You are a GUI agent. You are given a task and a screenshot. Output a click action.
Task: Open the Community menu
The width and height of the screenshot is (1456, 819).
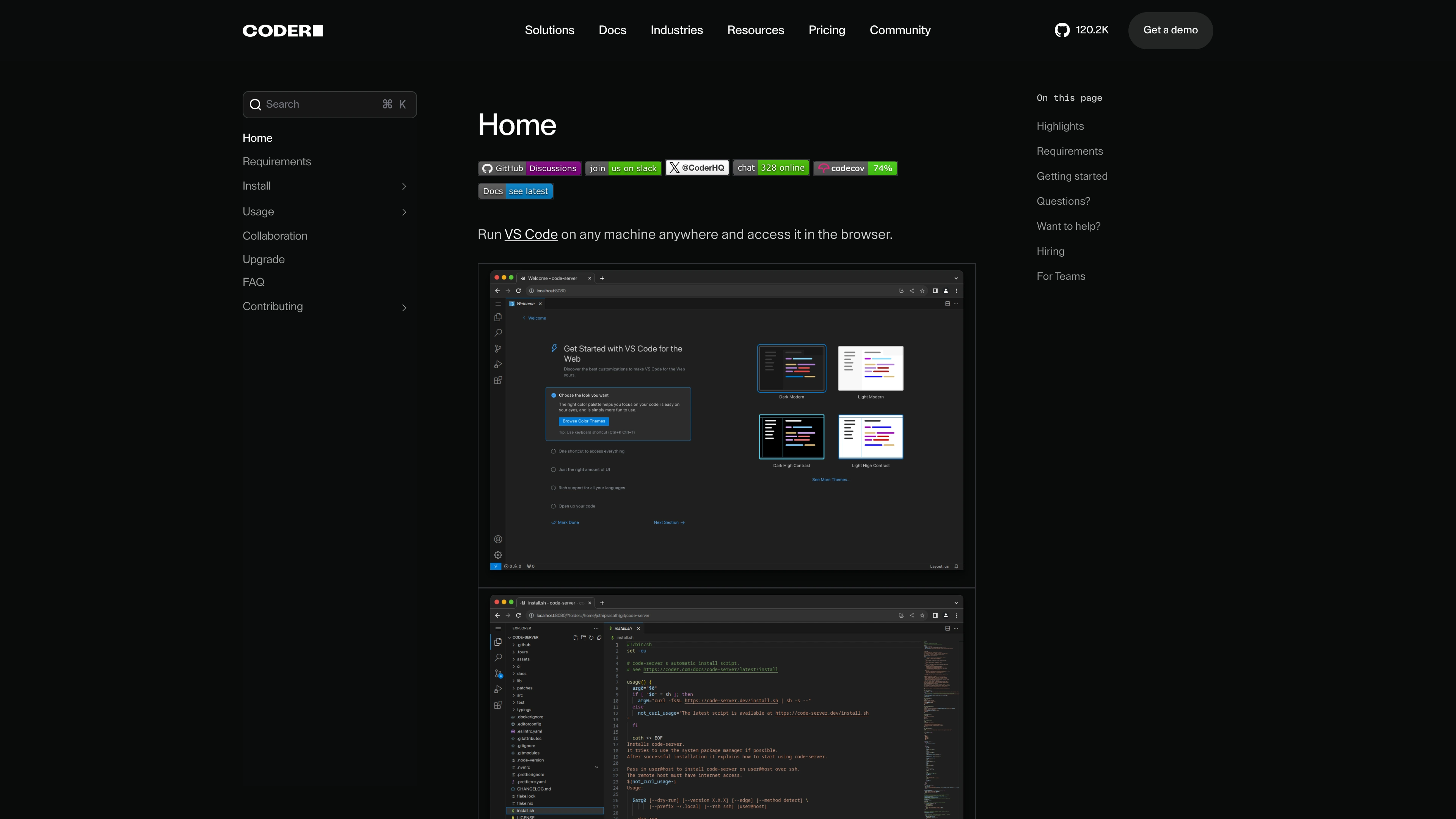[x=900, y=30]
